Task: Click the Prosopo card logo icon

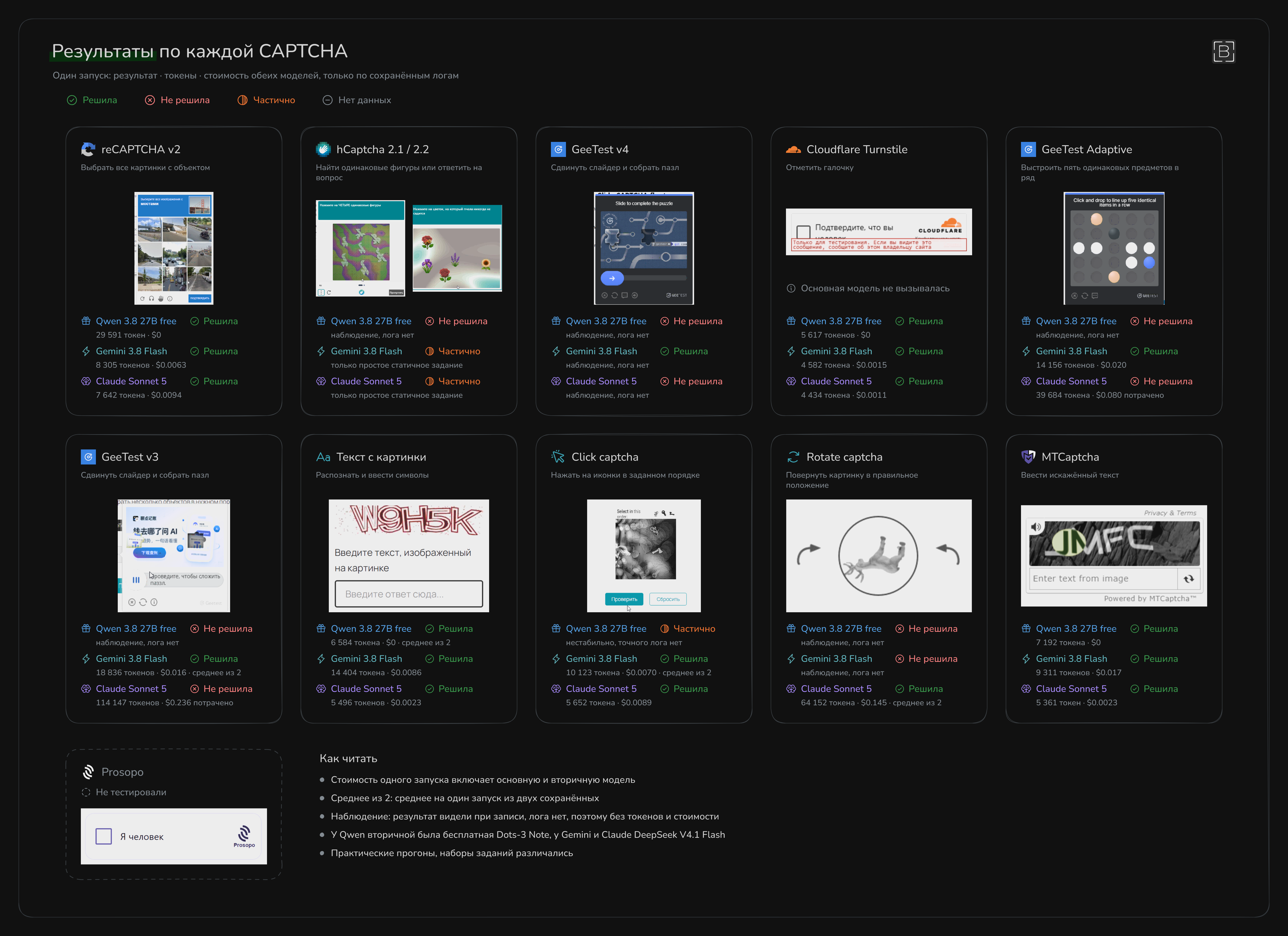Action: pos(88,772)
